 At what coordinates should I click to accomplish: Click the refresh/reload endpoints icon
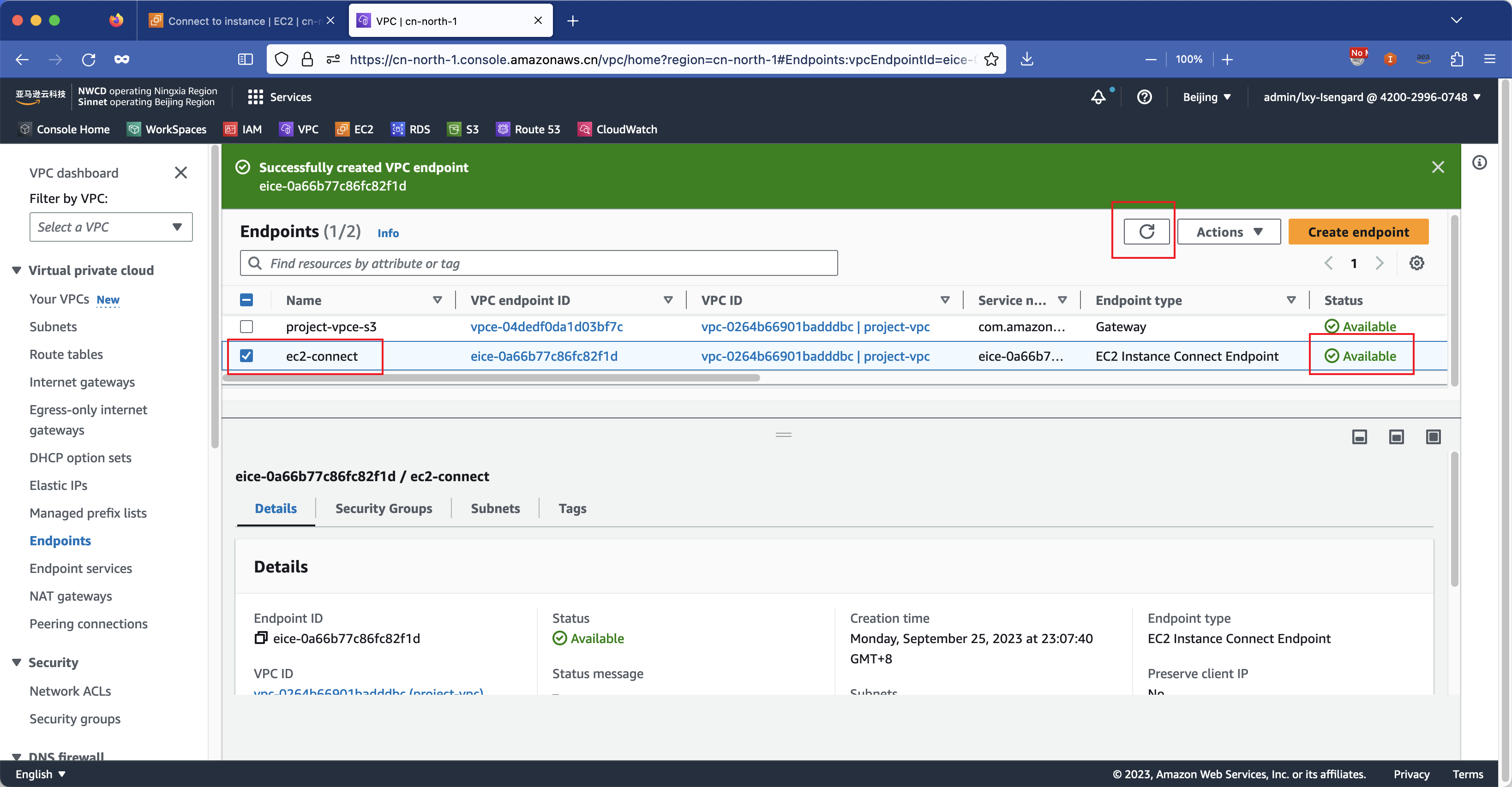(1146, 232)
